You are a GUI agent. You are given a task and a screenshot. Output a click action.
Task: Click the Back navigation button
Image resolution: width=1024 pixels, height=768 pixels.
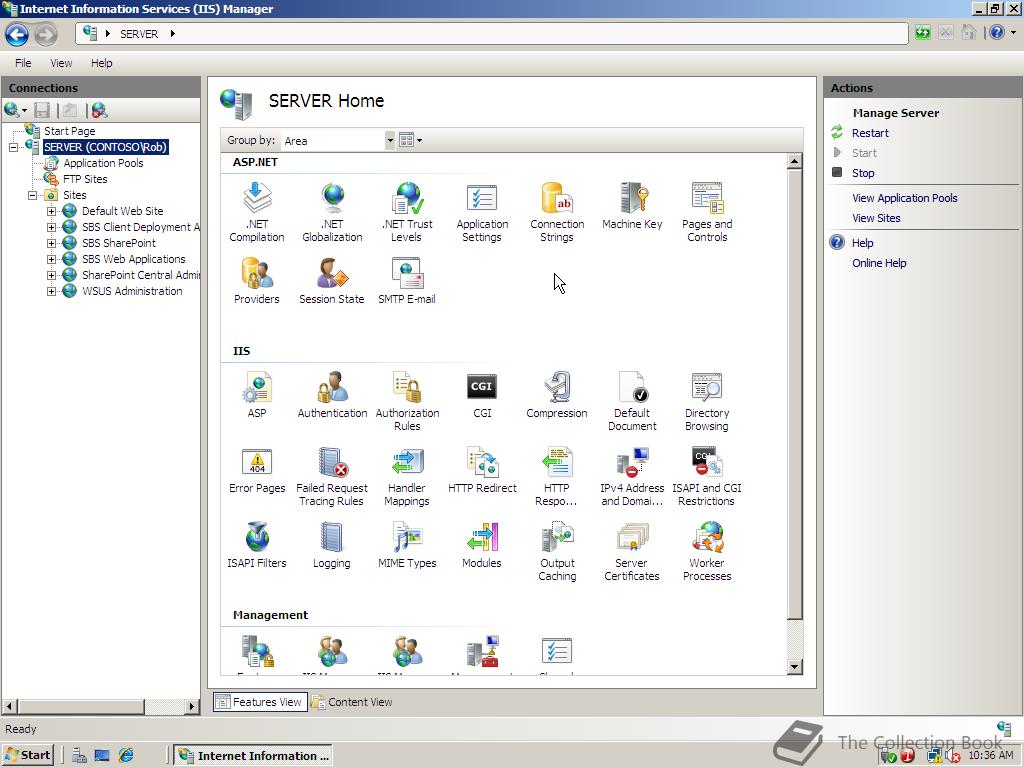(x=17, y=34)
